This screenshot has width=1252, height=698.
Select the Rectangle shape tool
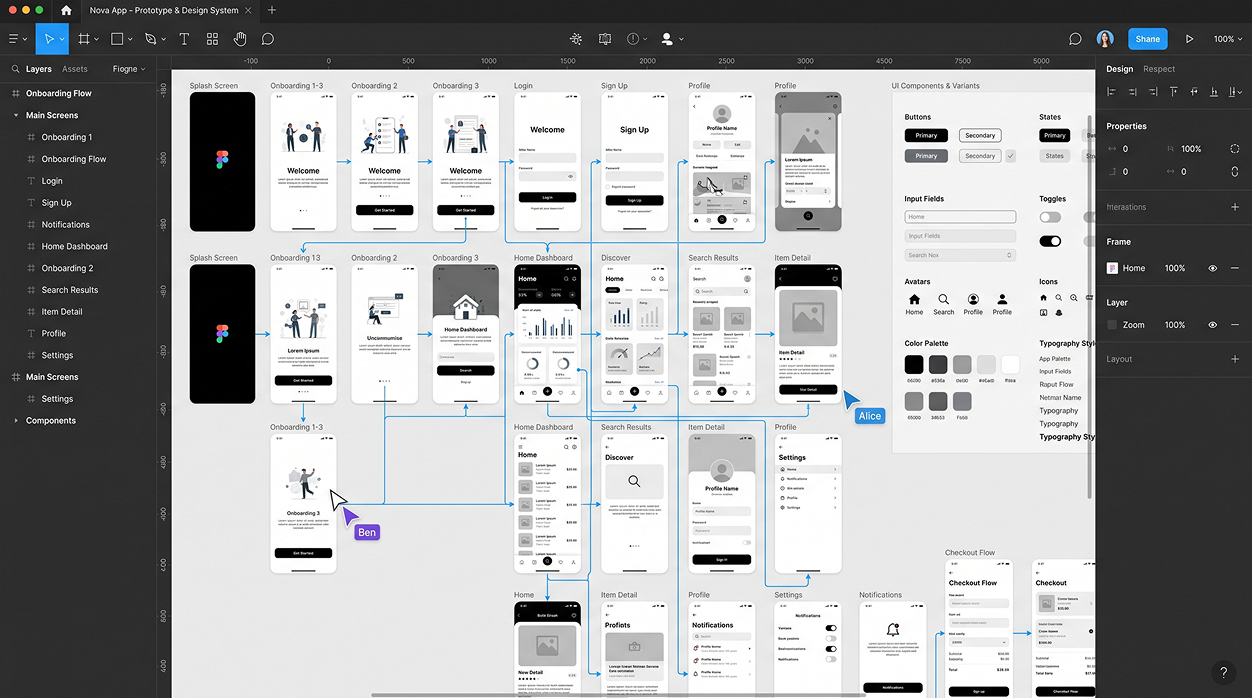point(117,39)
